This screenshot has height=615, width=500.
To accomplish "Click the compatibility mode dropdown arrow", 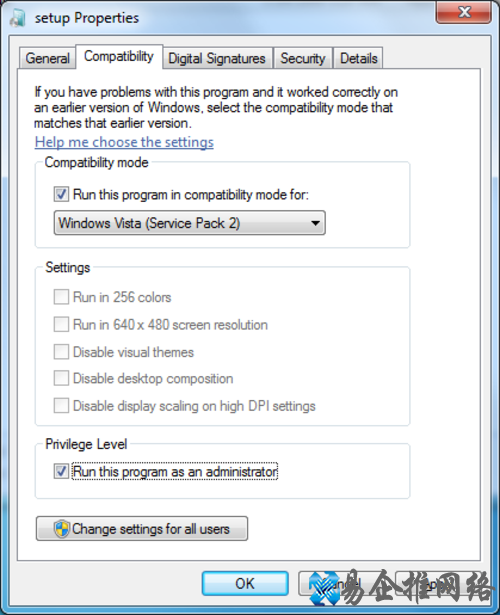I will [315, 223].
